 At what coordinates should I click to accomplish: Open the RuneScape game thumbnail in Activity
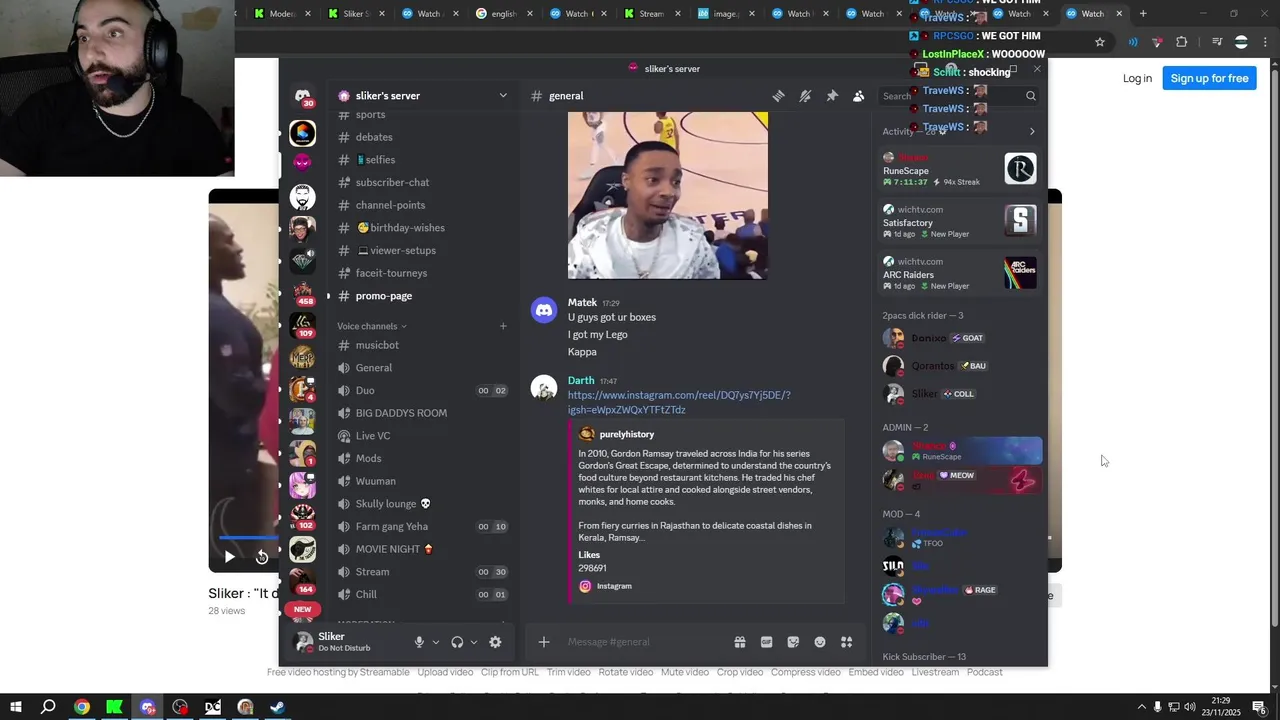(1020, 169)
